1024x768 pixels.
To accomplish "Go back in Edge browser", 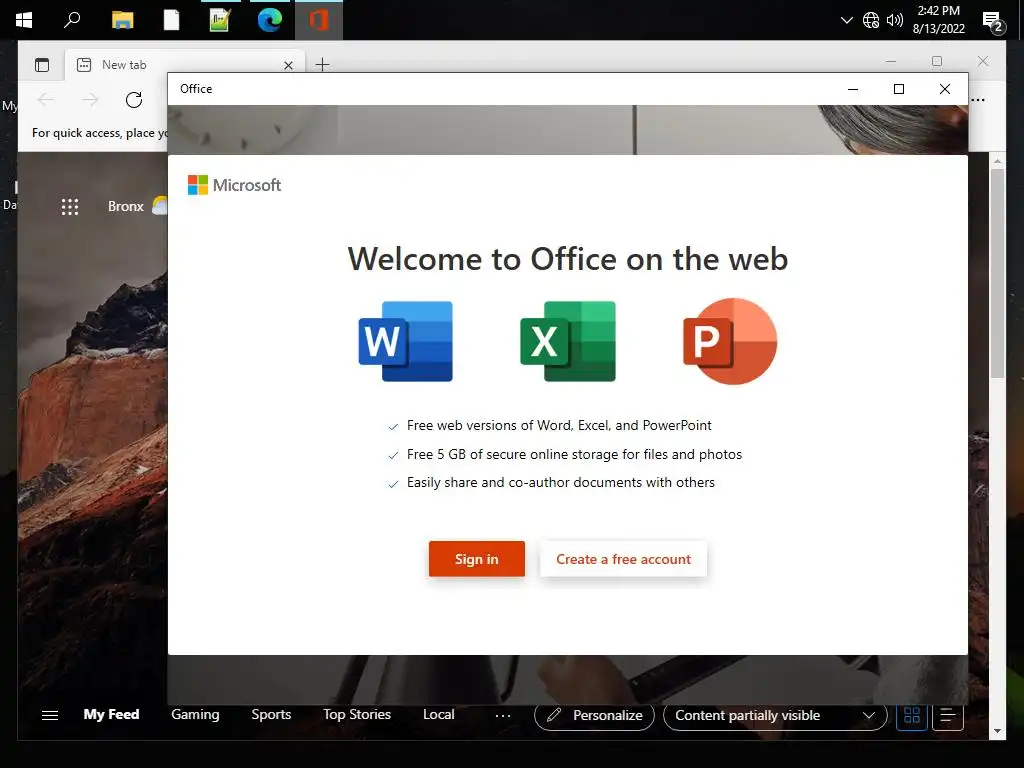I will [x=45, y=100].
